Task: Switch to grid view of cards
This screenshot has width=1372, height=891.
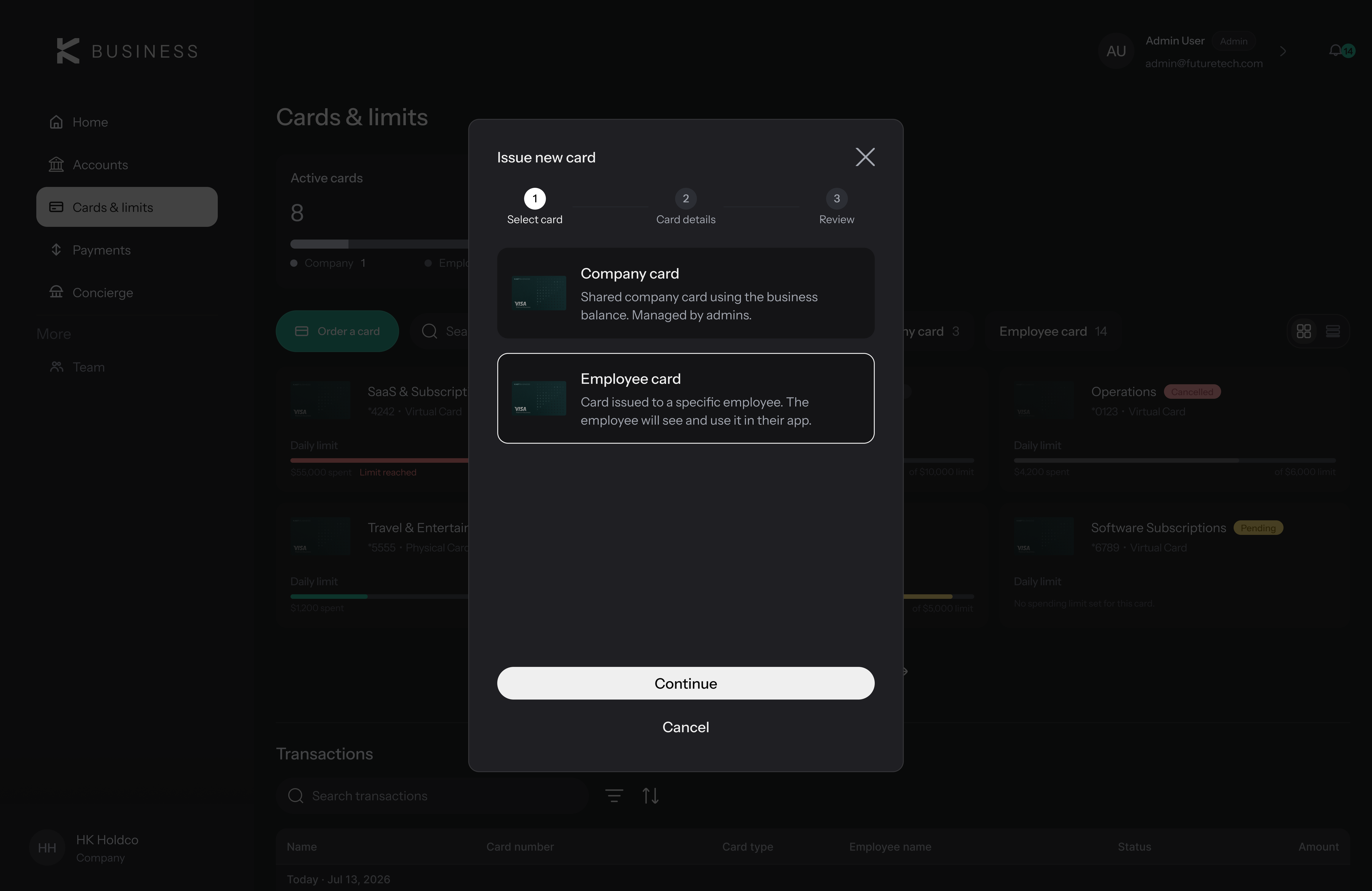Action: [x=1303, y=331]
